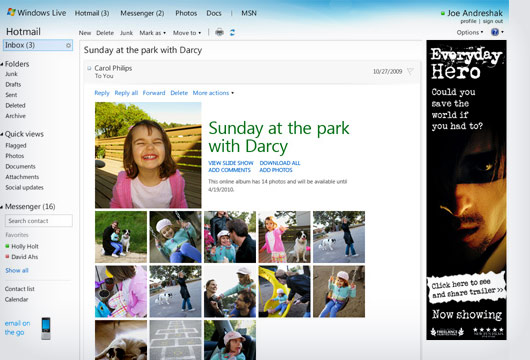530x360 pixels.
Task: Expand the Mark as dropdown
Action: point(152,33)
